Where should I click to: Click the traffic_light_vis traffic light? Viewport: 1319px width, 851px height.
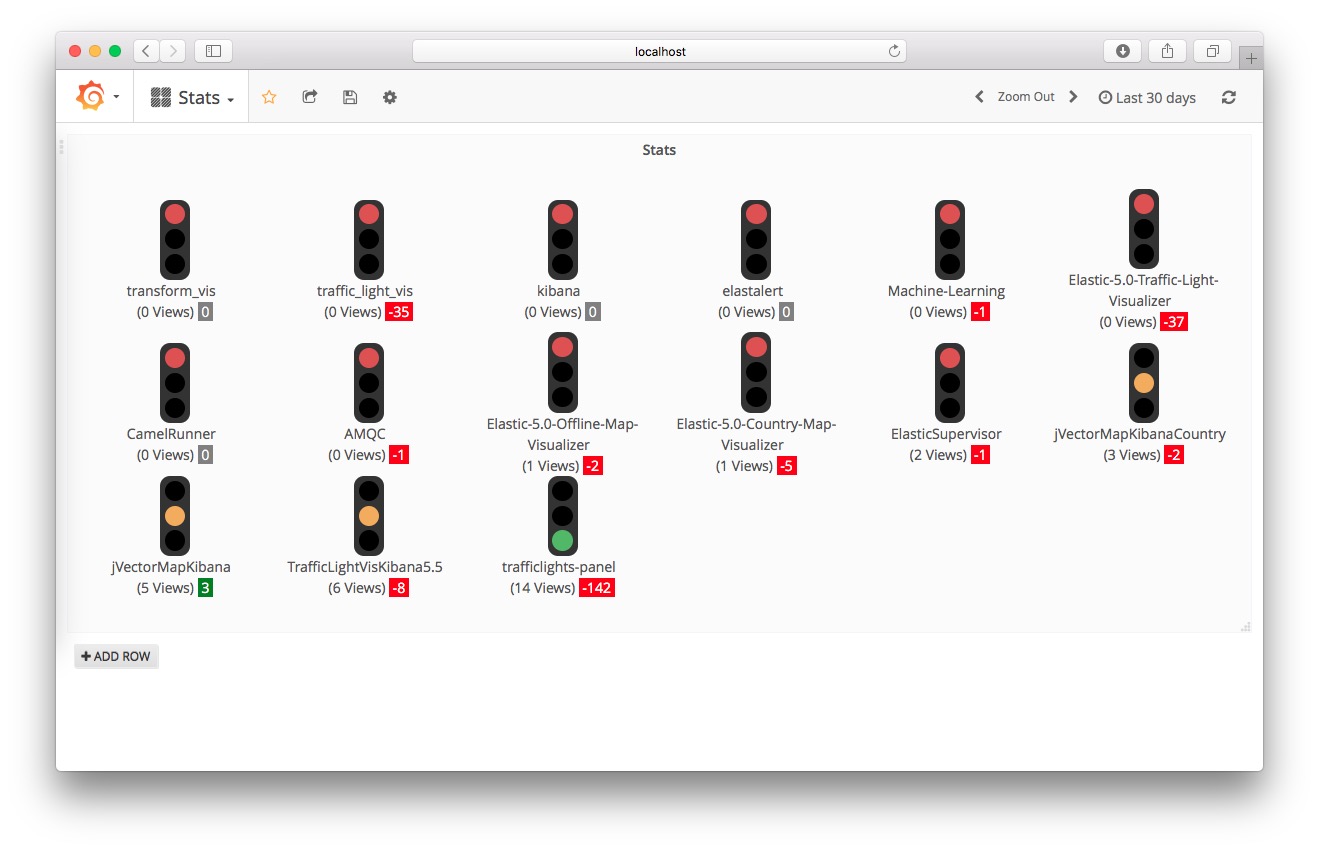coord(369,239)
